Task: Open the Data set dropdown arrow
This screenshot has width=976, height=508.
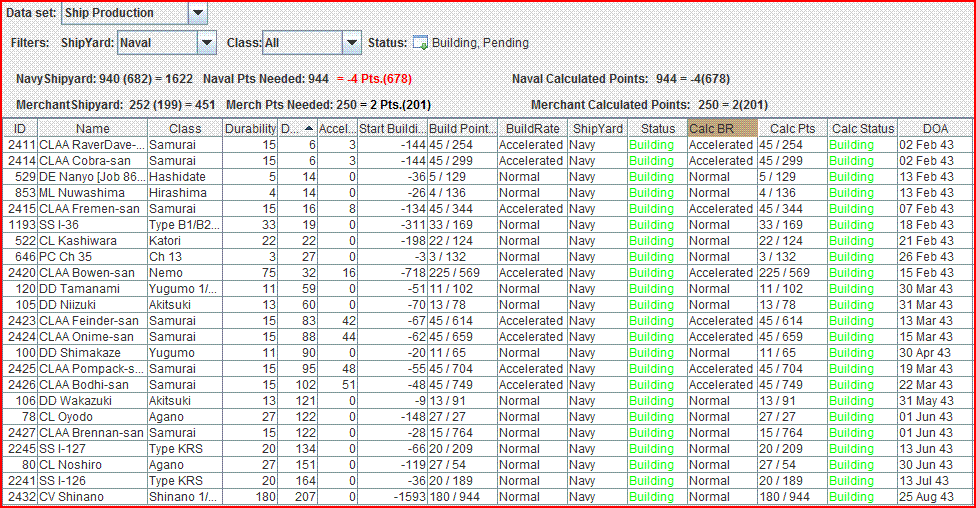Action: pos(198,13)
